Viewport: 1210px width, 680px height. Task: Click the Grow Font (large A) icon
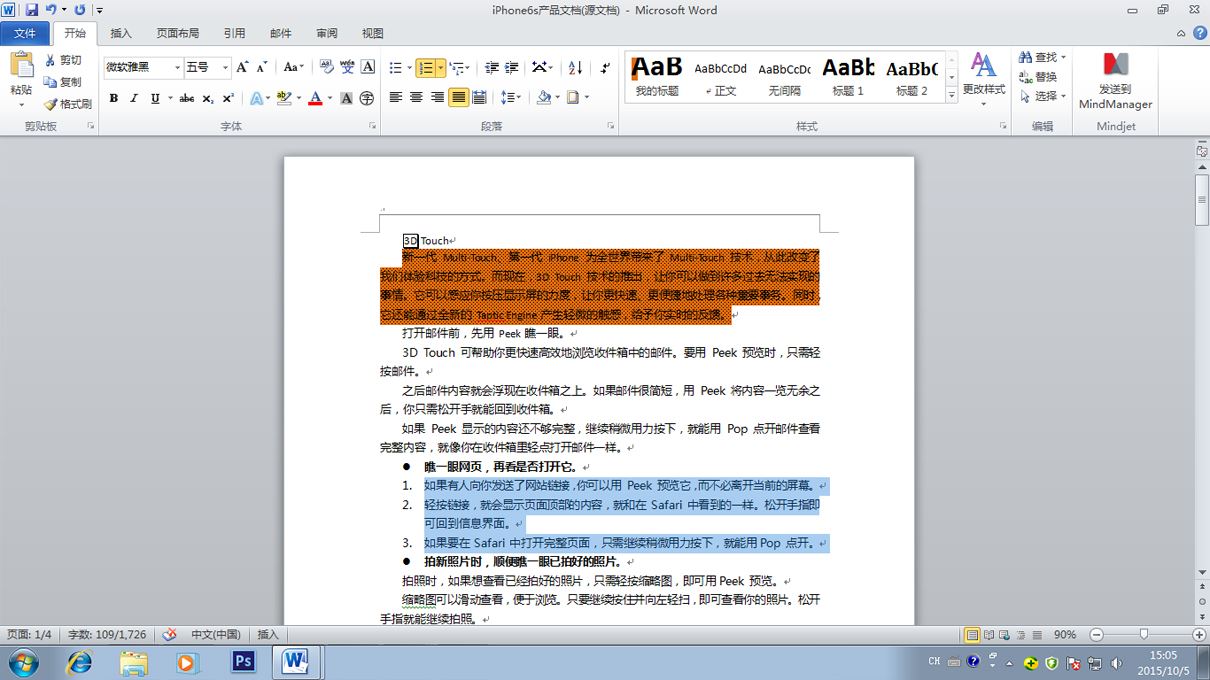(x=242, y=67)
